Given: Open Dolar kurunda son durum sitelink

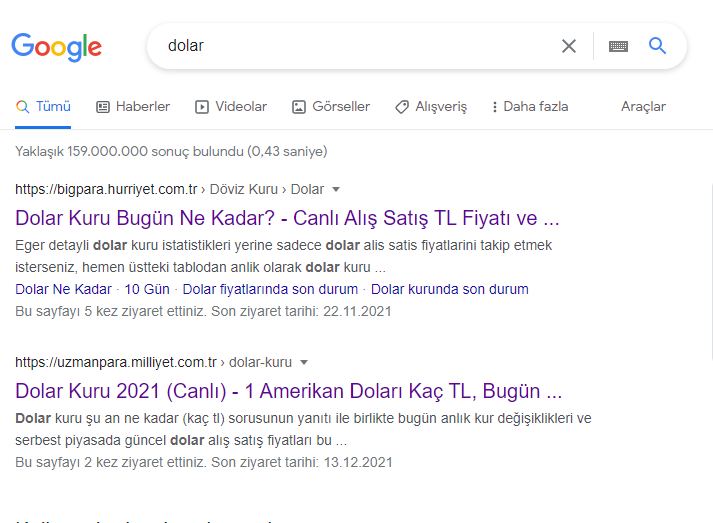Looking at the screenshot, I should pyautogui.click(x=450, y=289).
